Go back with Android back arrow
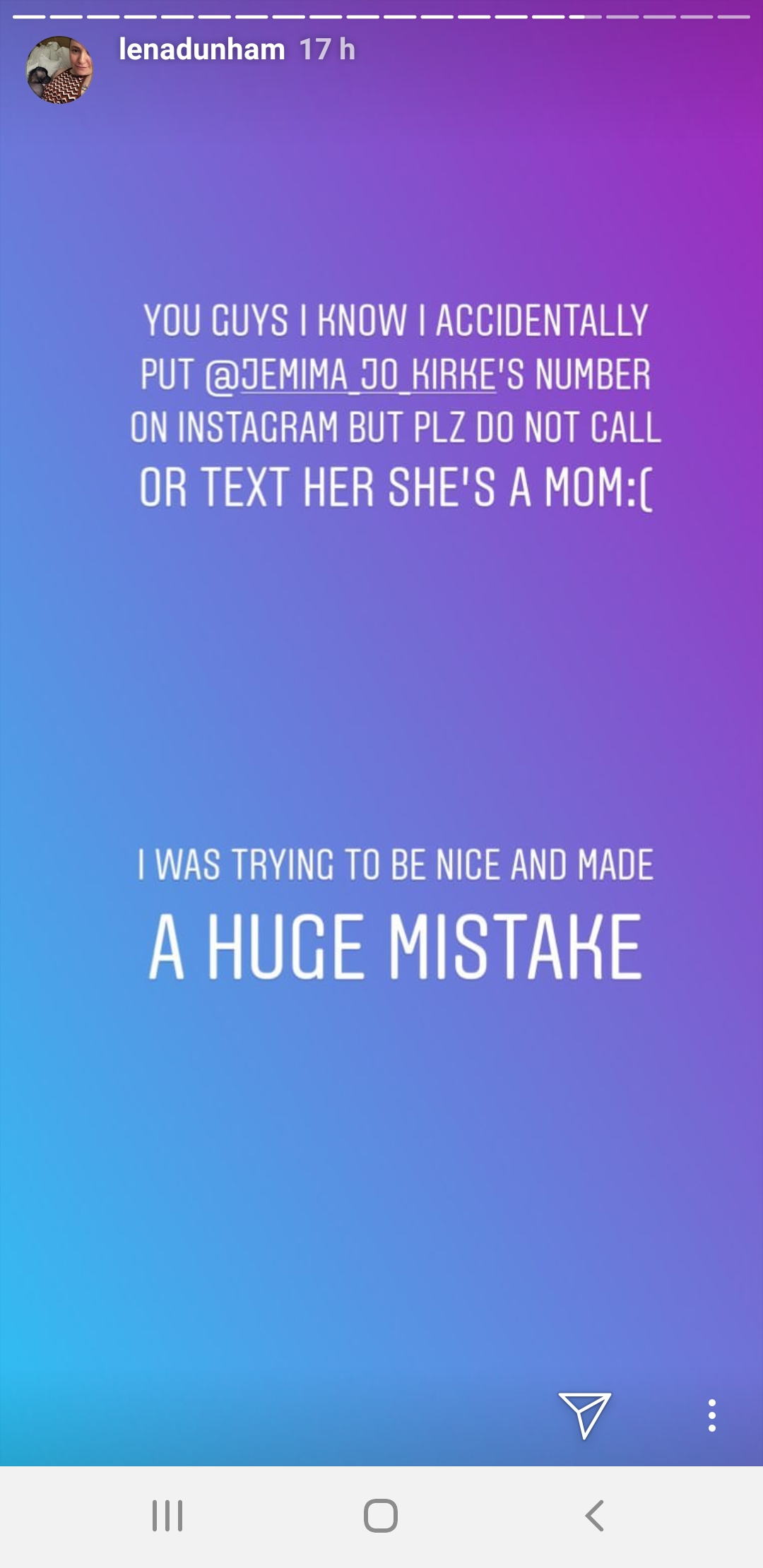 [595, 1516]
